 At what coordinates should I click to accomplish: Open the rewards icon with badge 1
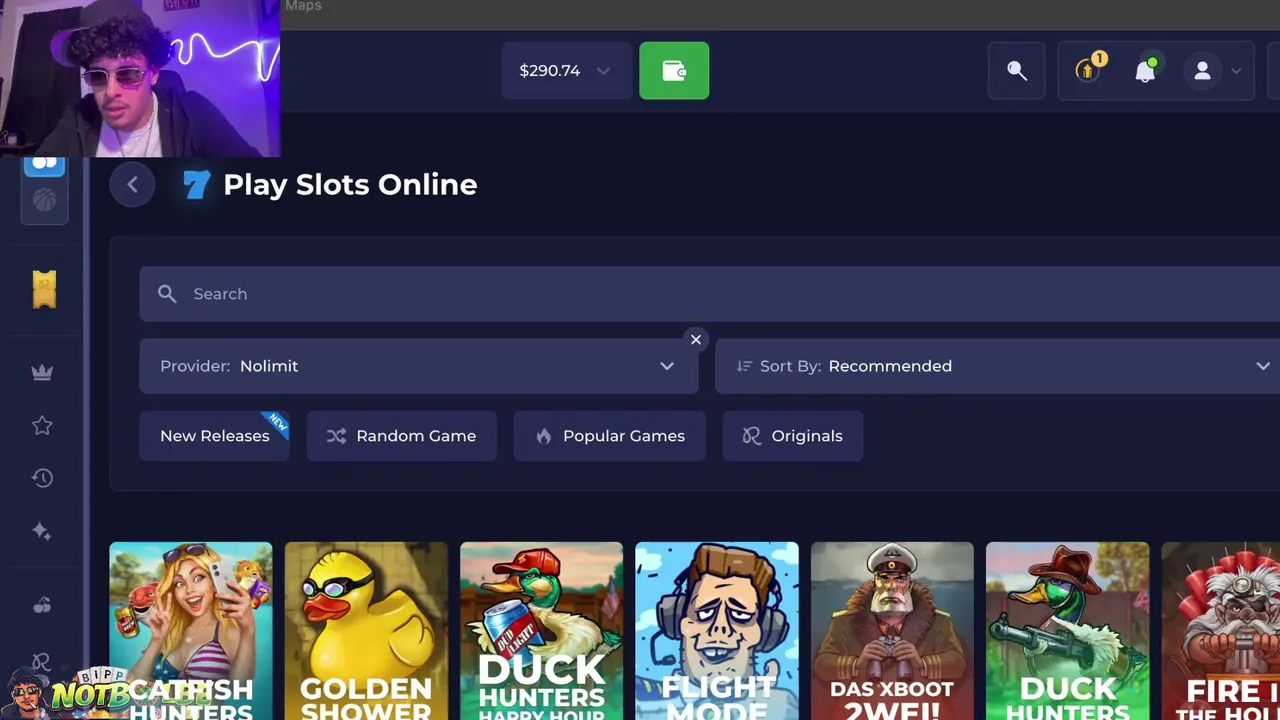tap(1088, 70)
